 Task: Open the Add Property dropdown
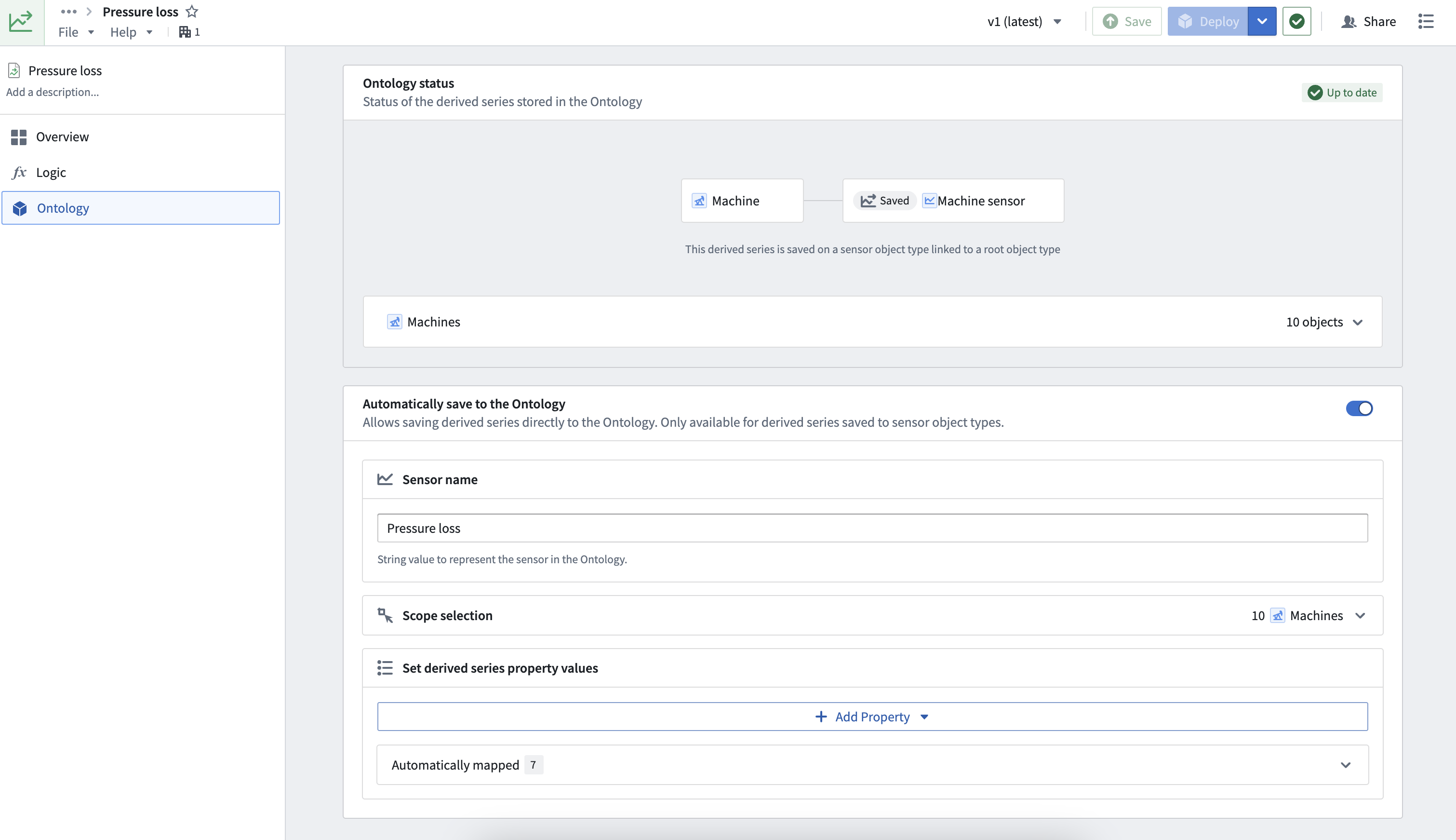(872, 717)
